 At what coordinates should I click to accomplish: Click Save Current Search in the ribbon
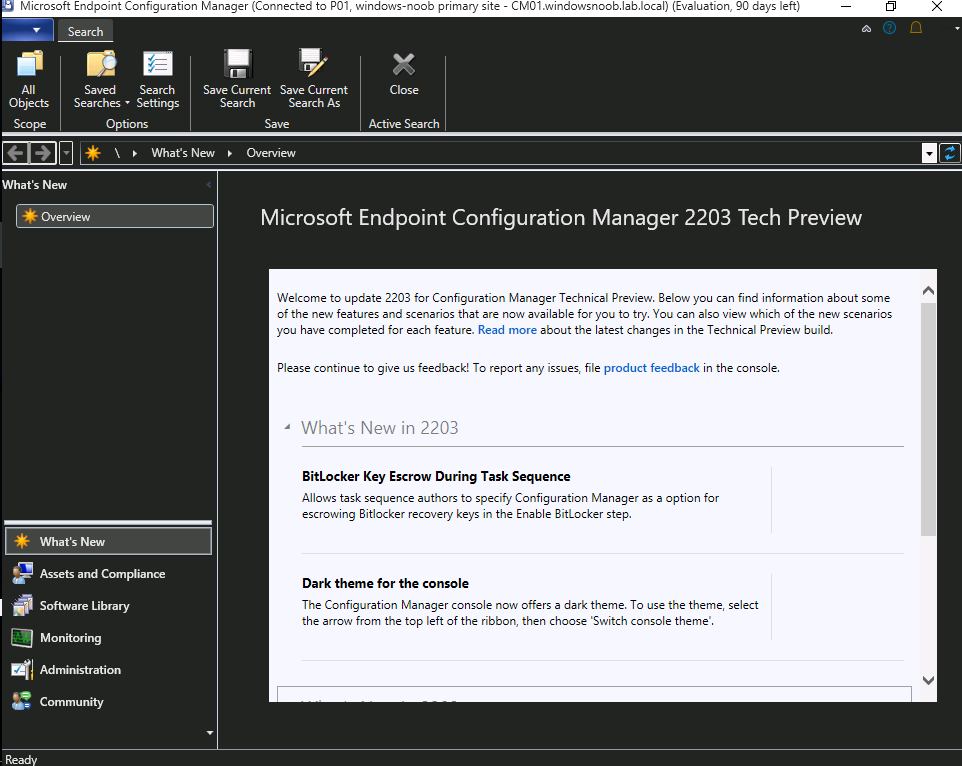pos(237,80)
